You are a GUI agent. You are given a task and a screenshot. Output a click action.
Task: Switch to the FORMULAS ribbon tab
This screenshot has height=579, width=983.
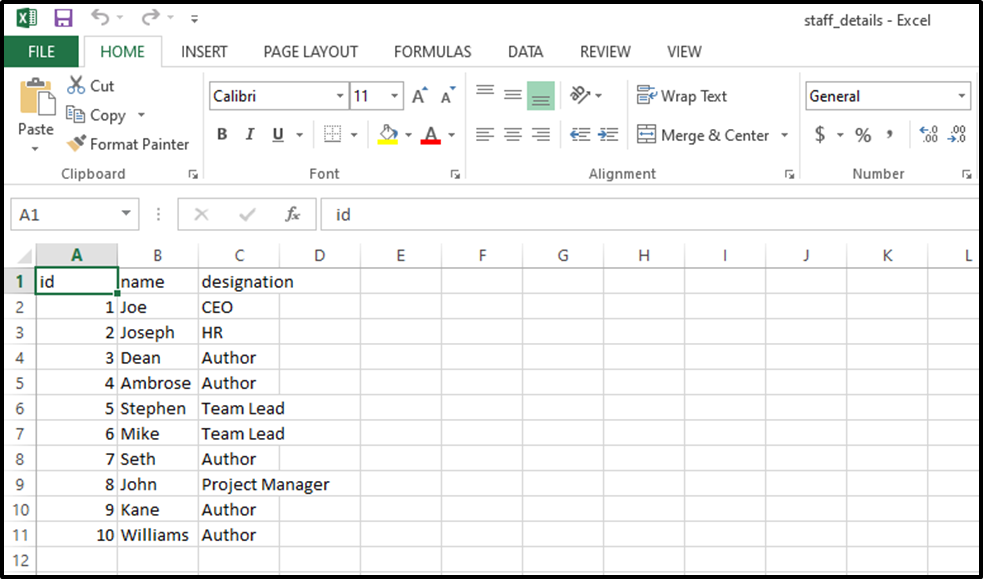click(x=433, y=52)
